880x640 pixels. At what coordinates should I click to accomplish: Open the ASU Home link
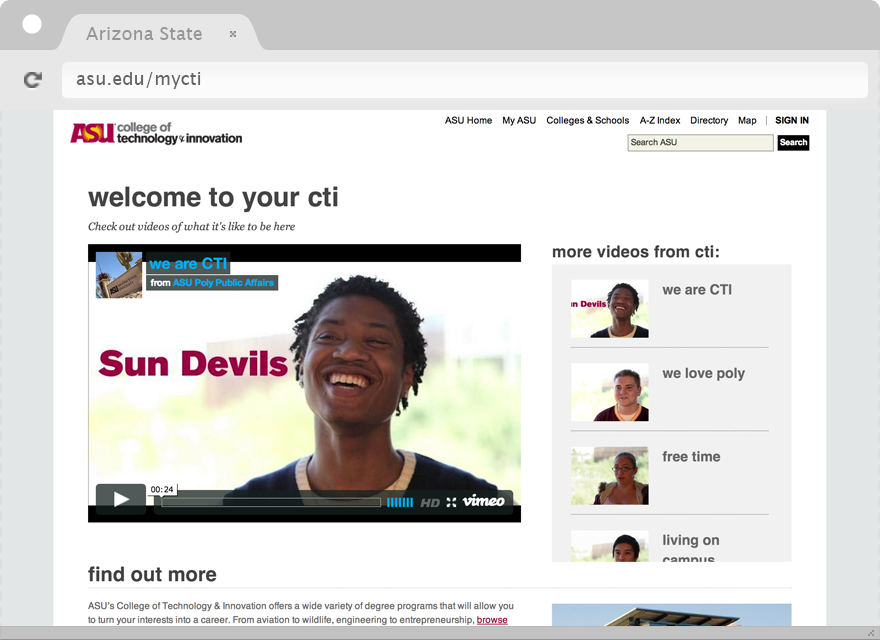(468, 120)
